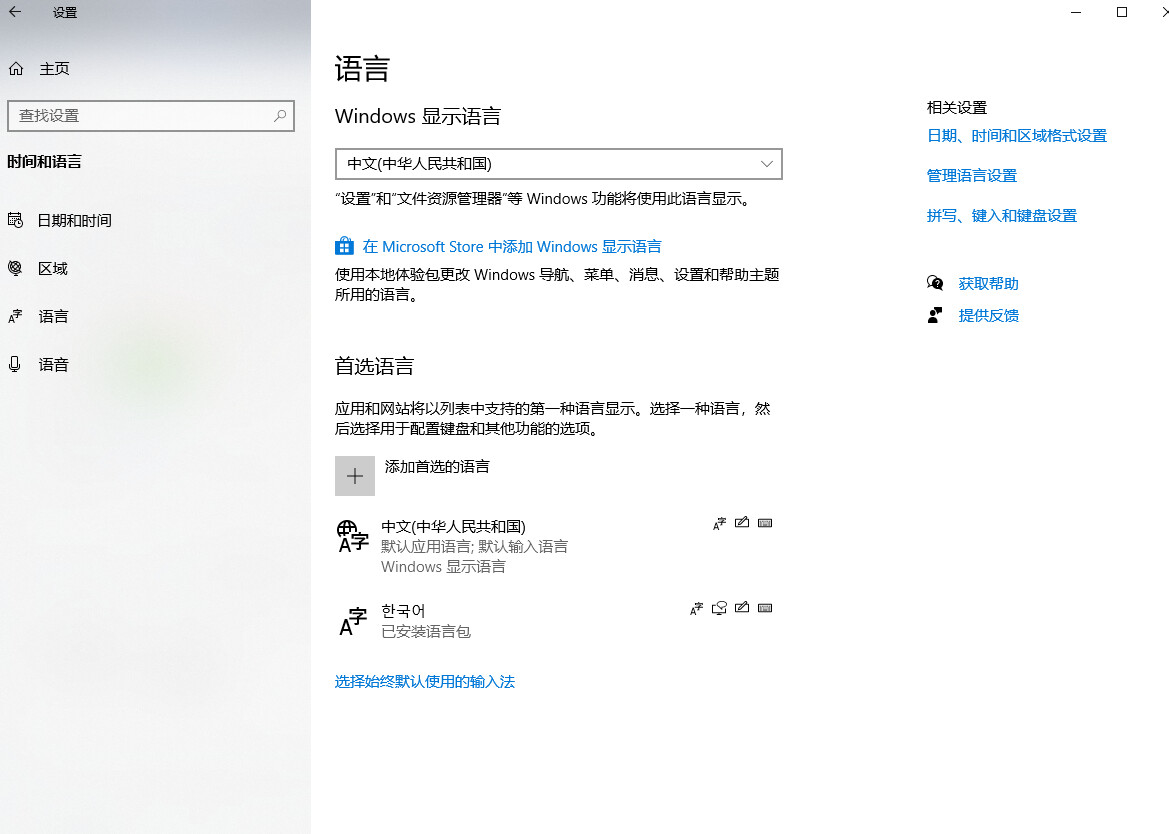Open 日期和时间 in the sidebar

tap(74, 221)
